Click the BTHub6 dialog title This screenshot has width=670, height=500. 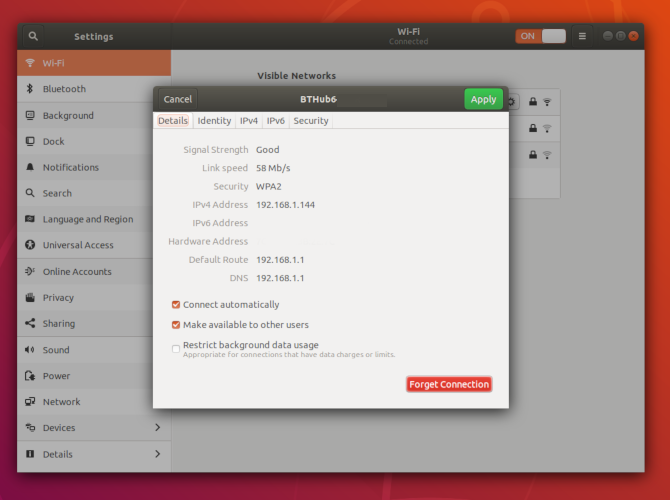318,99
